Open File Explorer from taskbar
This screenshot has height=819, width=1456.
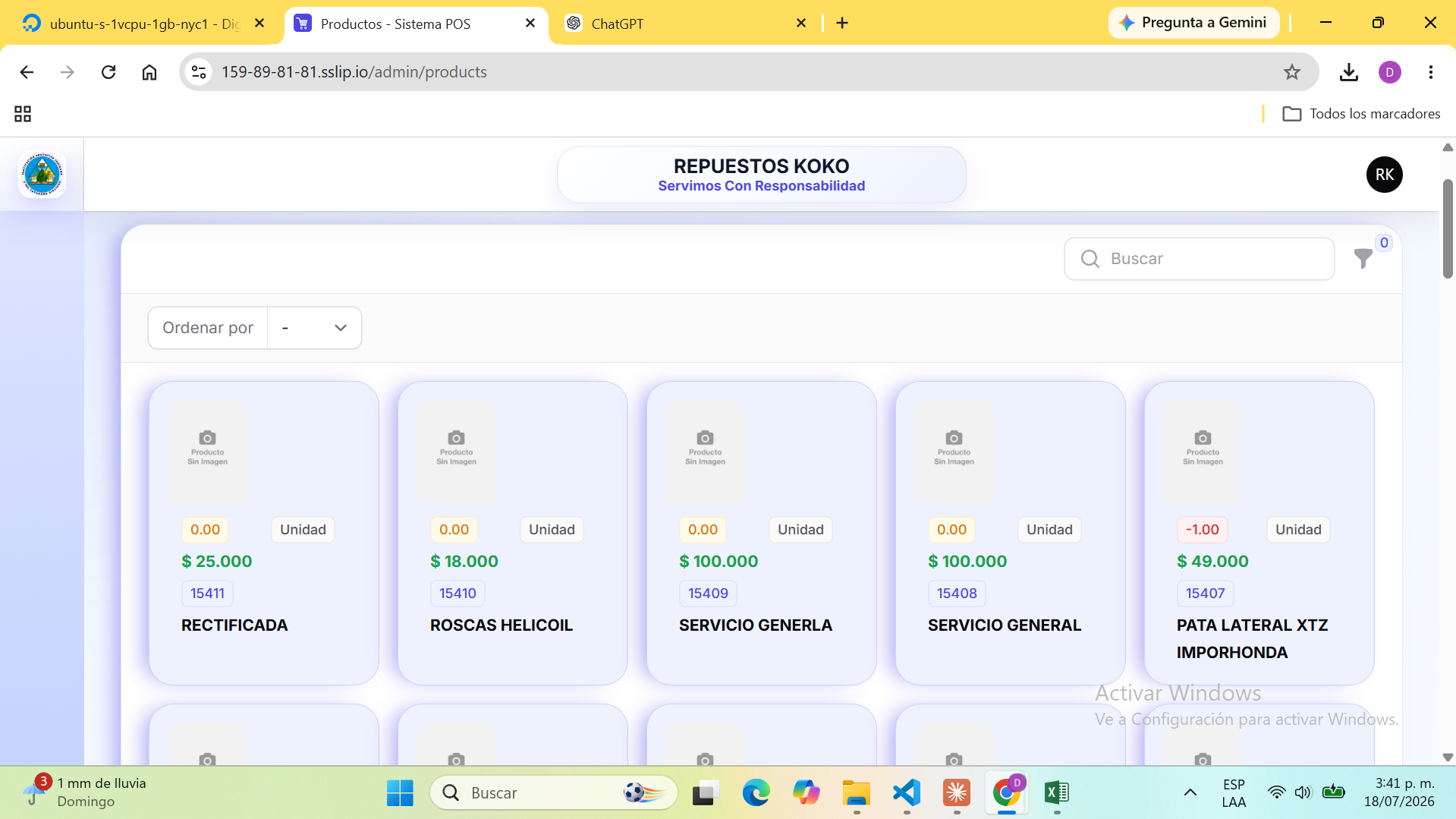[x=856, y=793]
